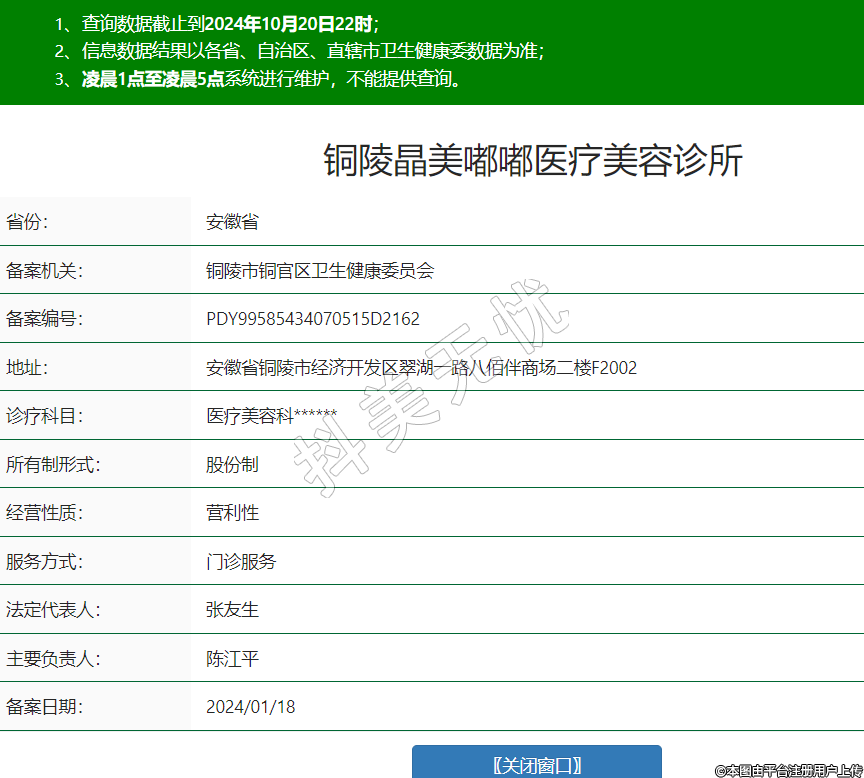Select legal representative name 张友生
This screenshot has height=778, width=864.
(x=232, y=610)
